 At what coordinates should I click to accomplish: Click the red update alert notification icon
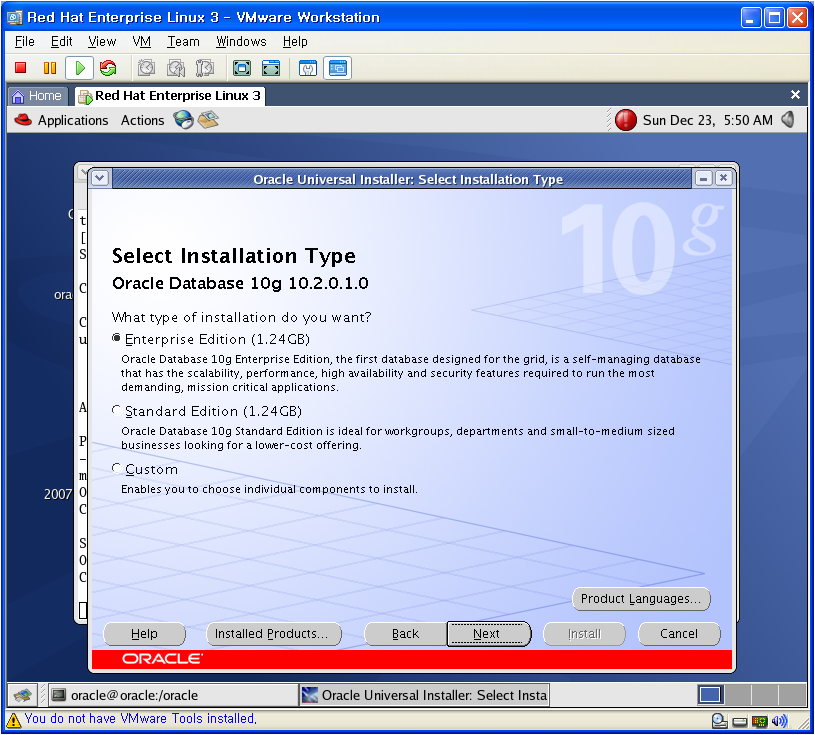pos(625,120)
